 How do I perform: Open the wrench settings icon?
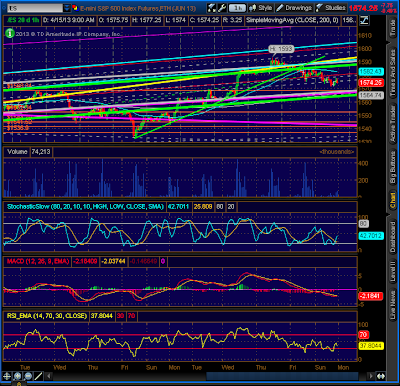(222, 8)
